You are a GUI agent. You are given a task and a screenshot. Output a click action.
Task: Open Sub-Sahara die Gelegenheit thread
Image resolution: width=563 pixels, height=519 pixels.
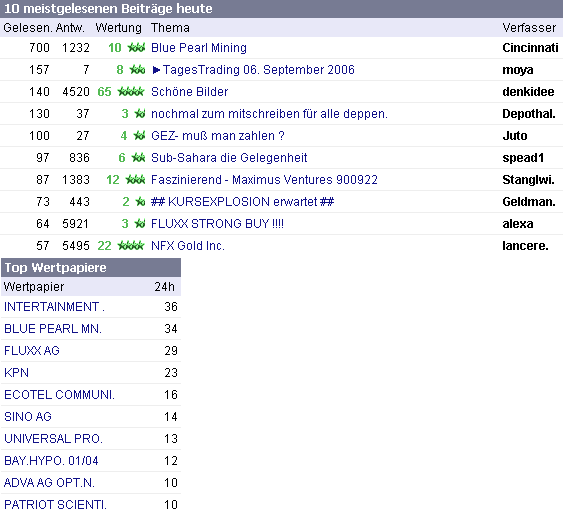(229, 157)
